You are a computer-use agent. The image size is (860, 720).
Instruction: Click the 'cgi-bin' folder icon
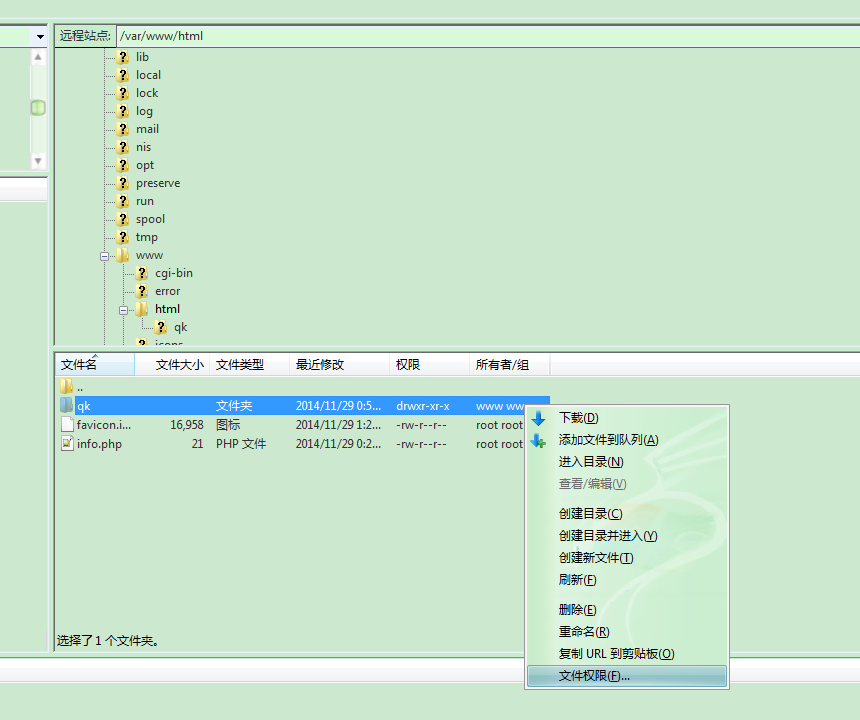pyautogui.click(x=142, y=273)
